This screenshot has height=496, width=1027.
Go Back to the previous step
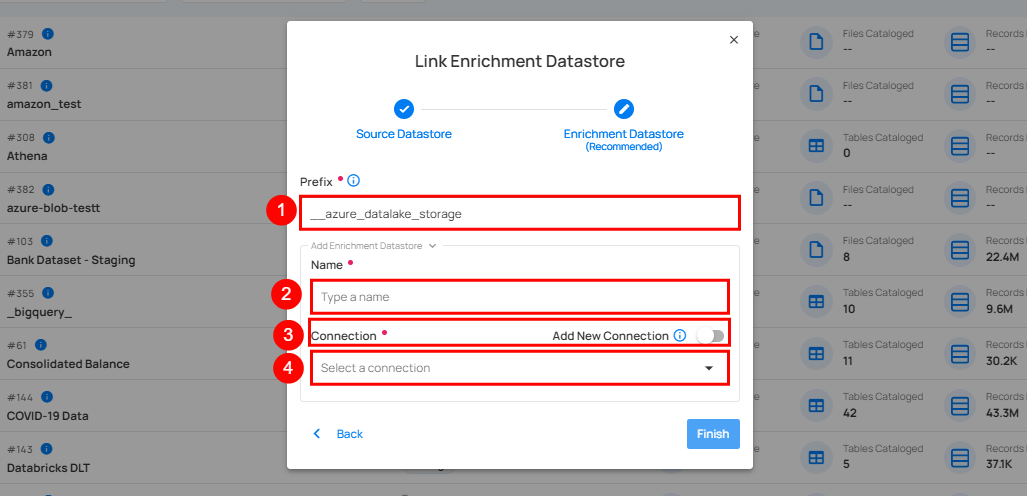(338, 434)
